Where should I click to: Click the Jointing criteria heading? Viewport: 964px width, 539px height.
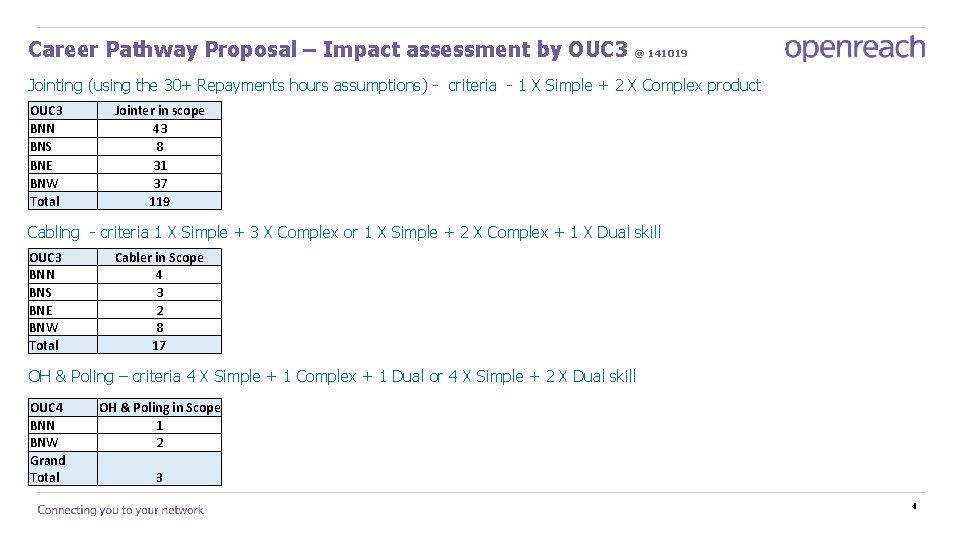coord(394,85)
